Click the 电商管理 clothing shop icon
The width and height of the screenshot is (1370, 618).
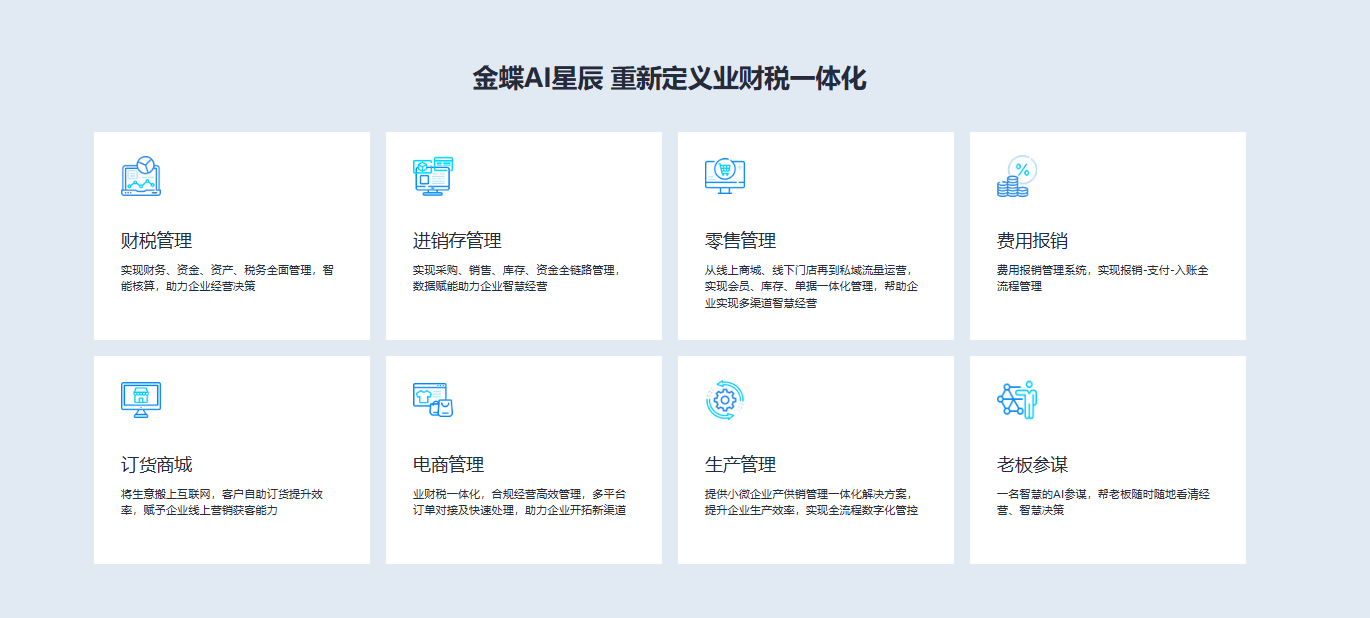click(x=433, y=400)
